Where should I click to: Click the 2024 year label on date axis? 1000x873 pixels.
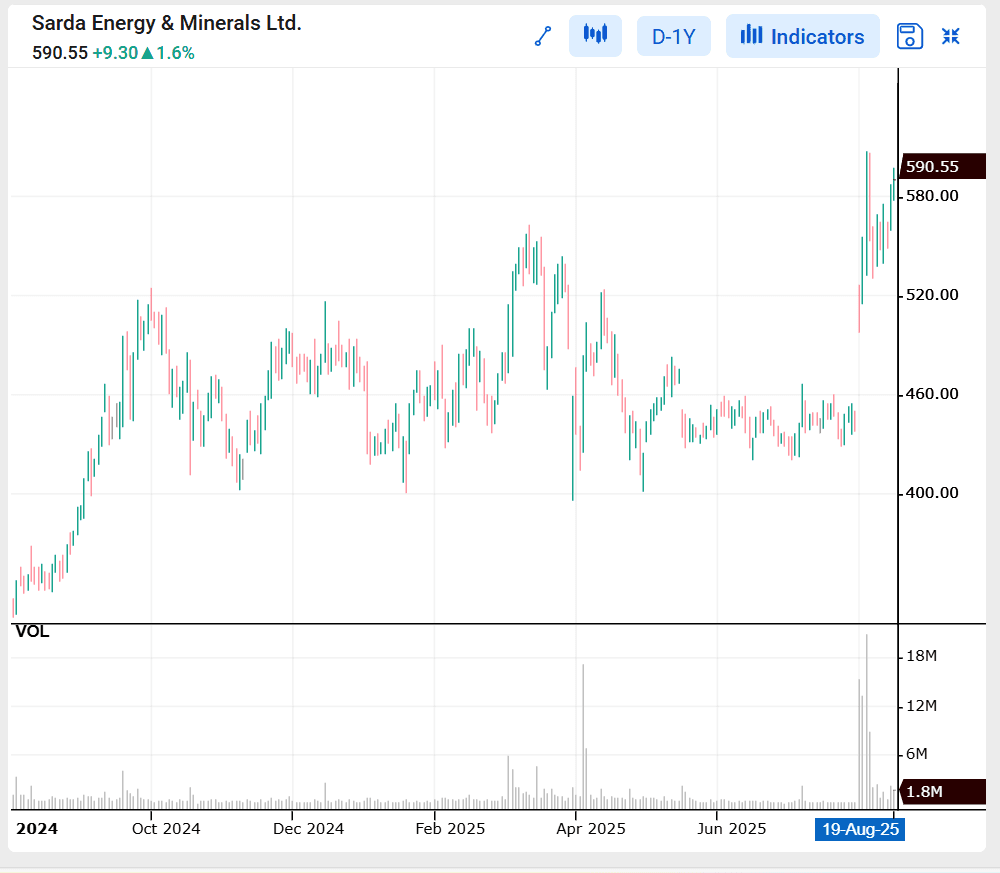pos(37,828)
